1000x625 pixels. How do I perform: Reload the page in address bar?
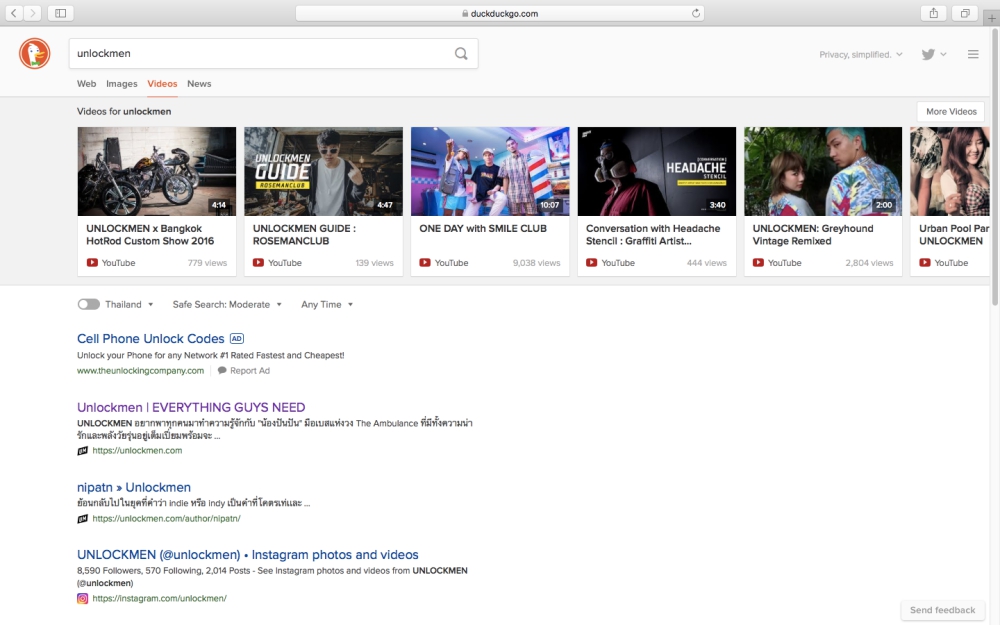pyautogui.click(x=696, y=13)
